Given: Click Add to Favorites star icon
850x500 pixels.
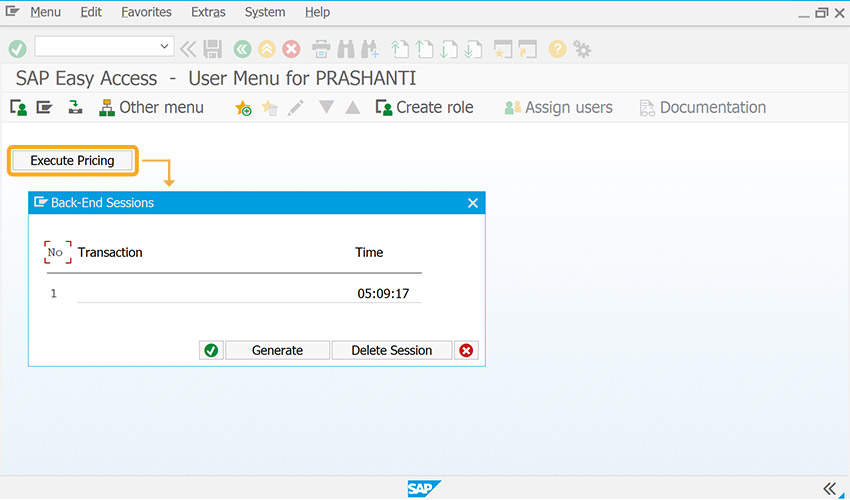Looking at the screenshot, I should pyautogui.click(x=243, y=108).
